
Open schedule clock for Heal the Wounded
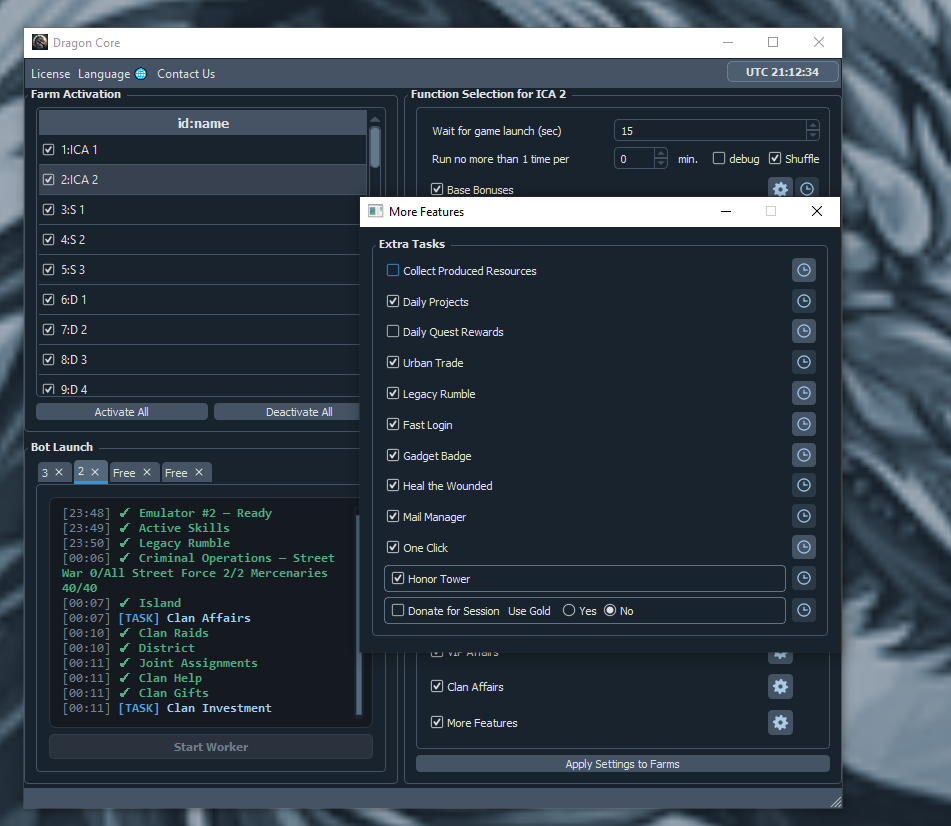point(804,485)
